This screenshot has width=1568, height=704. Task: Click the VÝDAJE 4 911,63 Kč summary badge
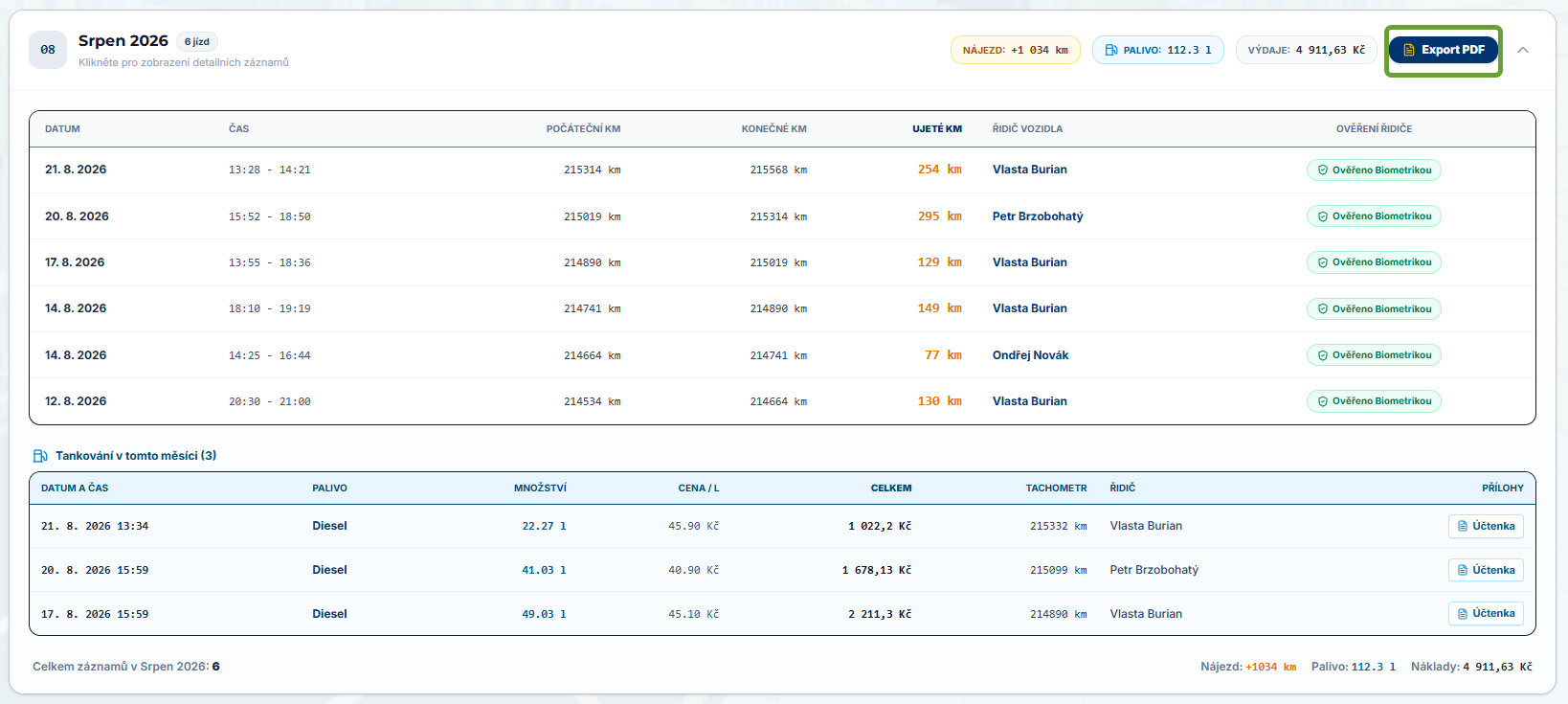coord(1306,50)
